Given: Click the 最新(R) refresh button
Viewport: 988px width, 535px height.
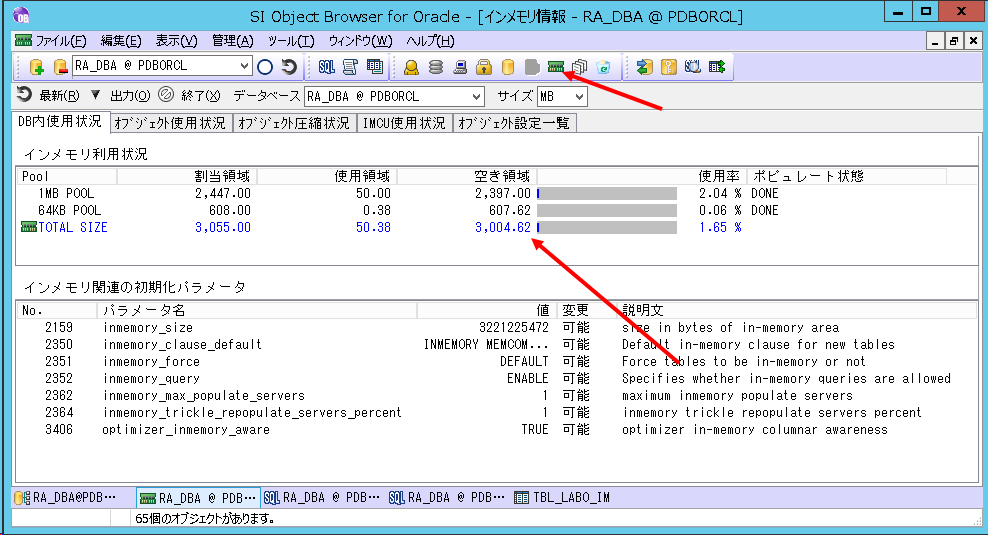Looking at the screenshot, I should (x=50, y=96).
